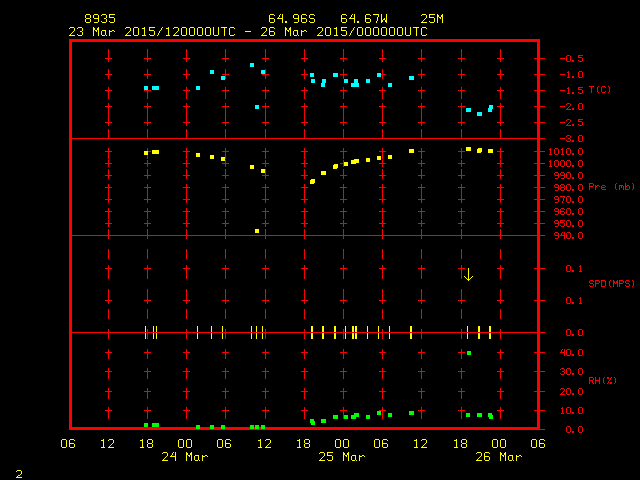Click the 24 Mar date label

click(x=185, y=457)
